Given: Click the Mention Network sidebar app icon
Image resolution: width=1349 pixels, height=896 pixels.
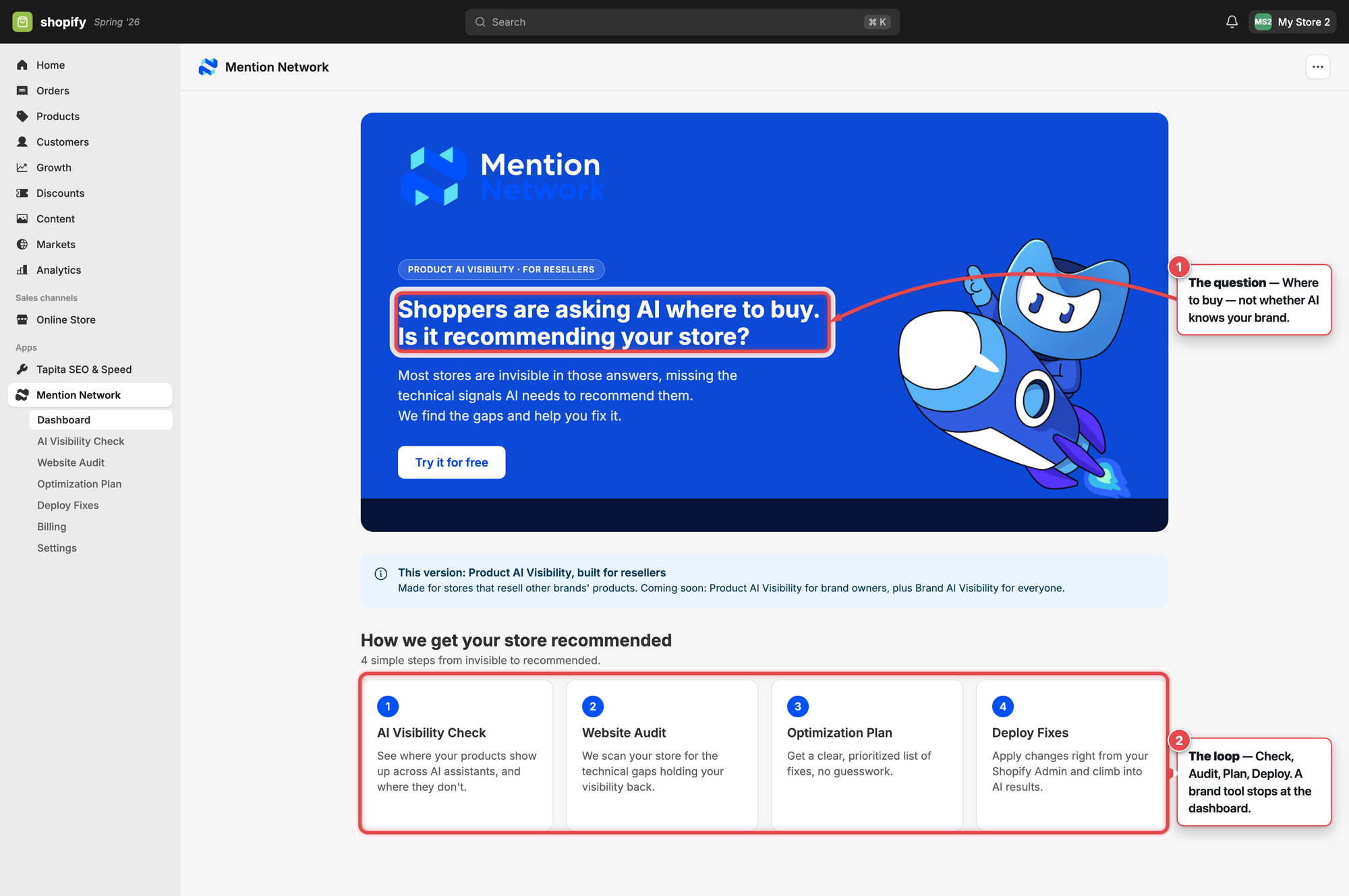Looking at the screenshot, I should point(22,395).
